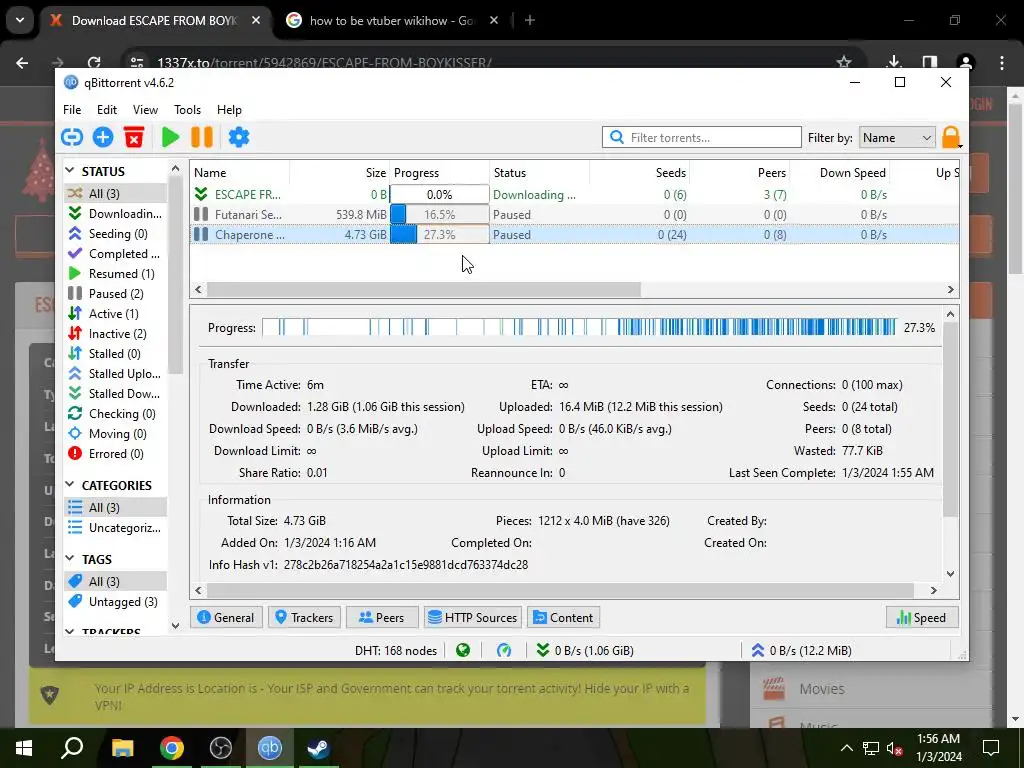Click the pieces Progress bar in details
Viewport: 1024px width, 768px height.
(x=579, y=327)
